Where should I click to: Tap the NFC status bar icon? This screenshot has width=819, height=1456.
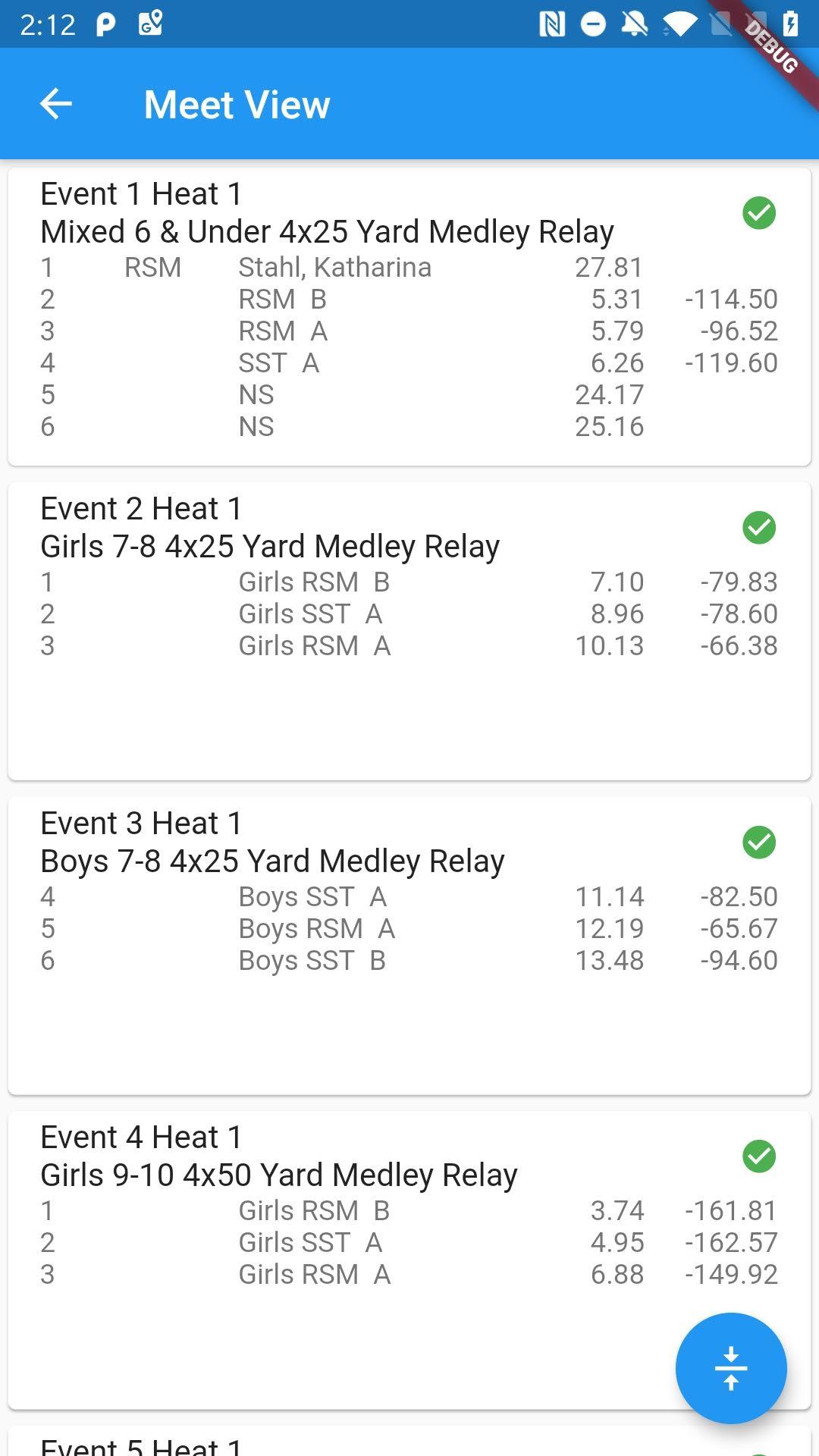[551, 24]
